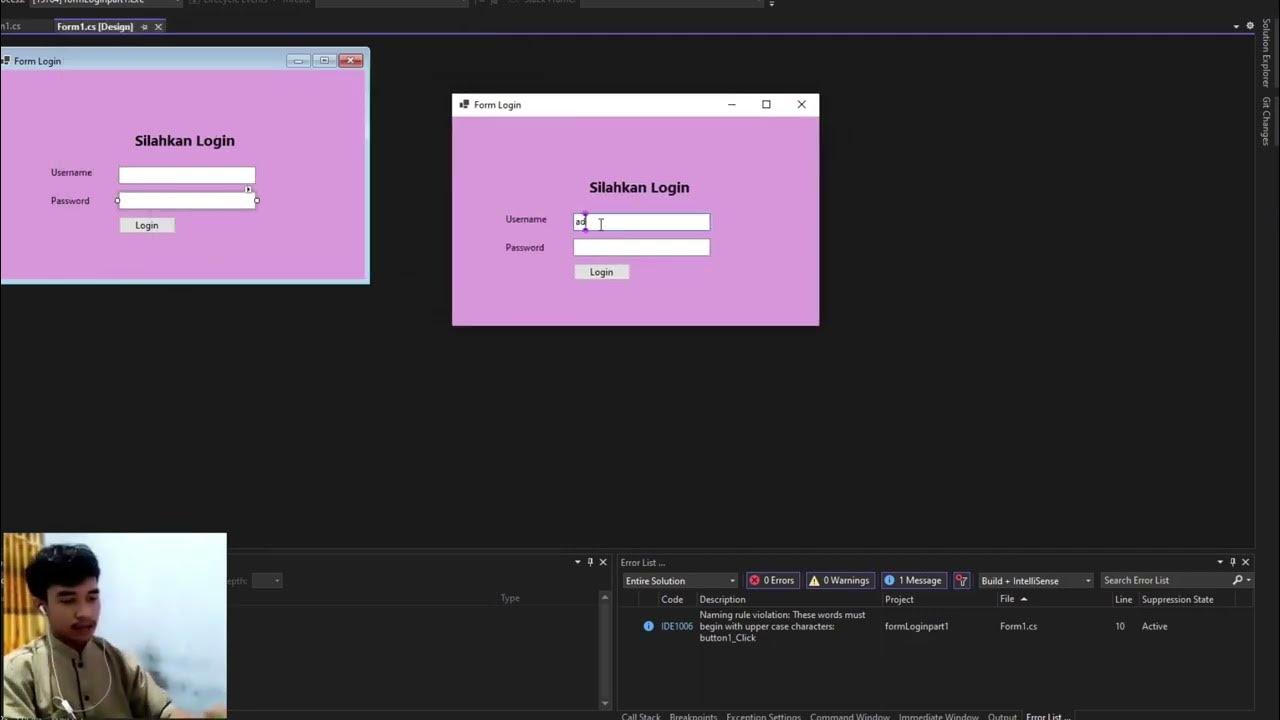Switch to the Call Stack tab
Viewport: 1280px width, 720px height.
pos(641,715)
